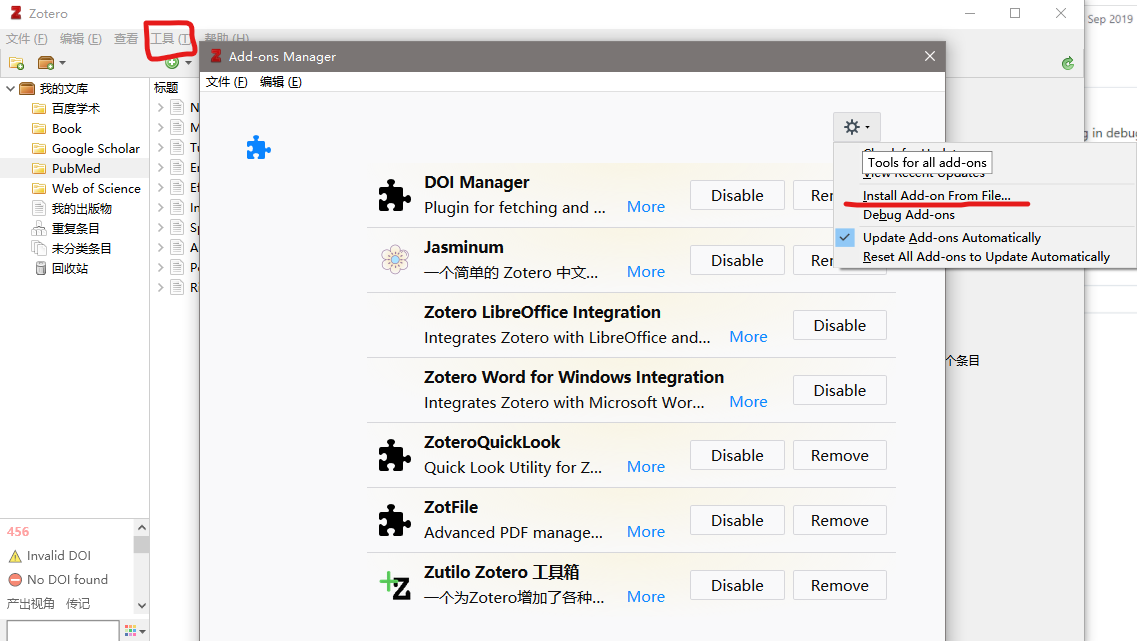Open More link for Jasminum
The image size is (1137, 641).
coord(645,272)
